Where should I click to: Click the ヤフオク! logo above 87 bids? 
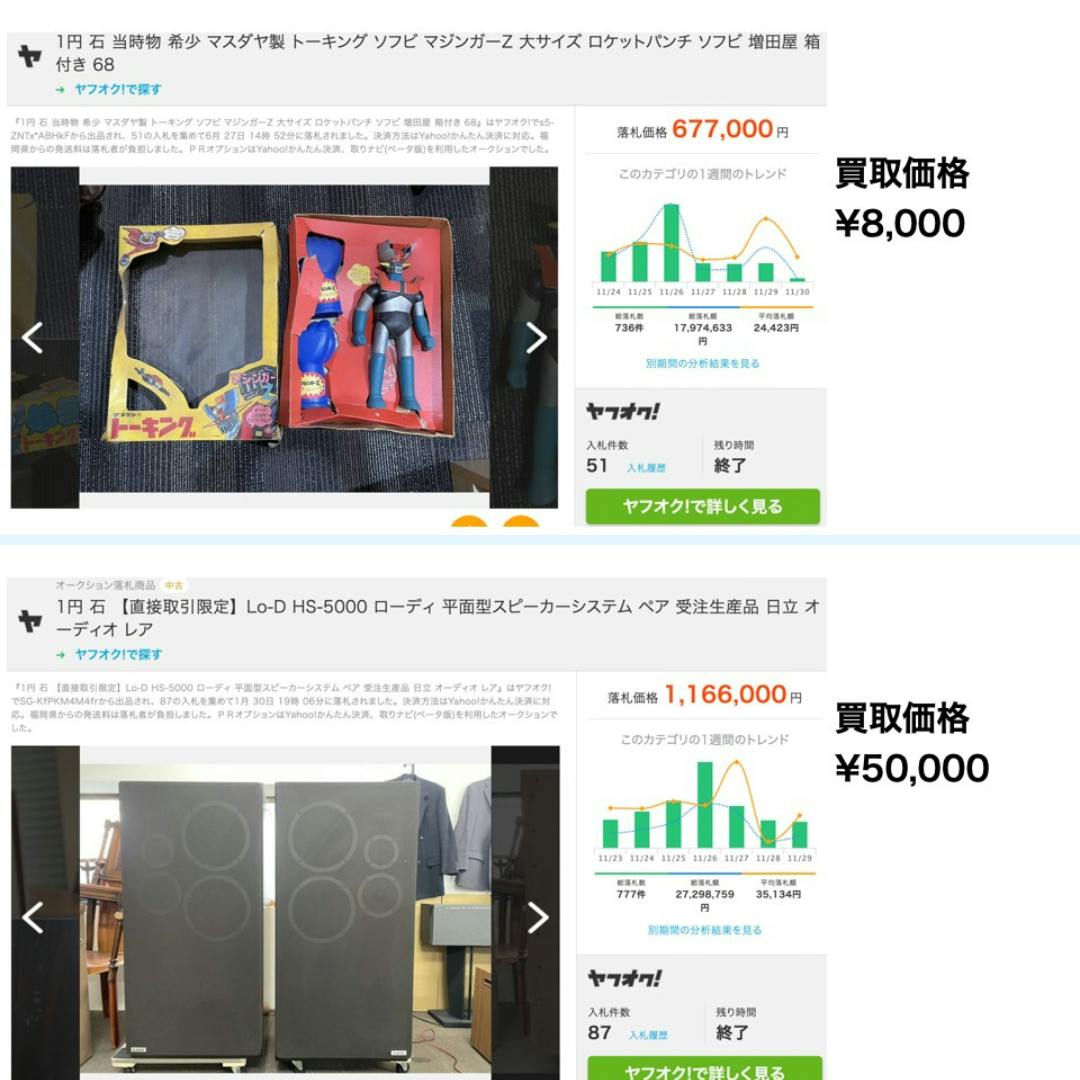(x=624, y=978)
